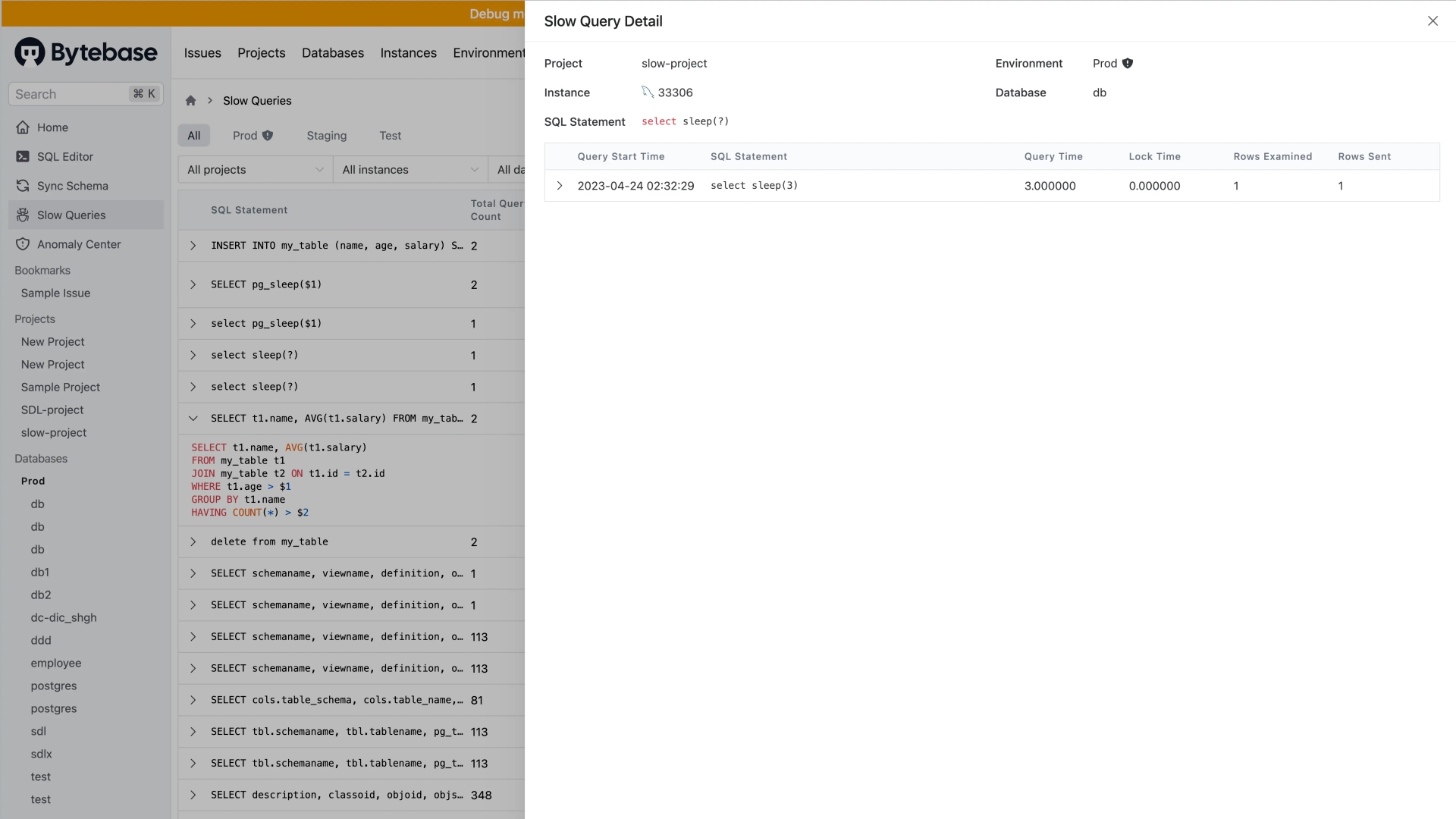1456x819 pixels.
Task: Expand the select sleep(?) slow query row
Action: pyautogui.click(x=192, y=355)
